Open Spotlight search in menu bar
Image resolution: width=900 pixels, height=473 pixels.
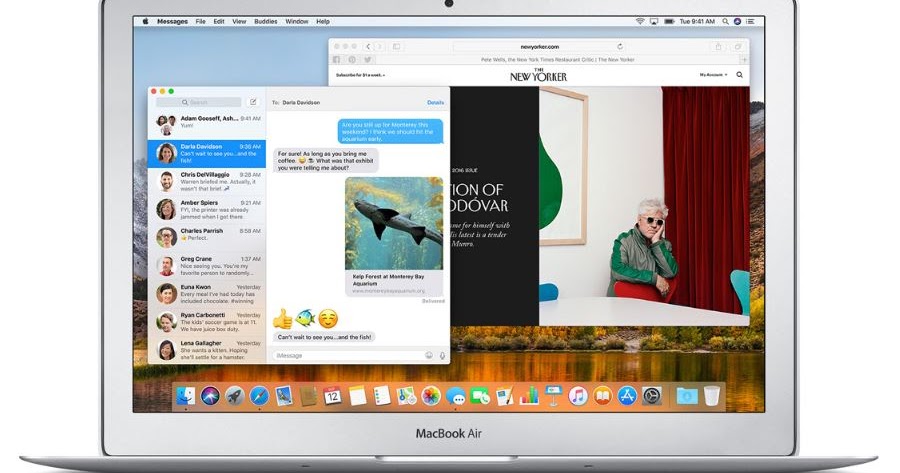(x=726, y=21)
